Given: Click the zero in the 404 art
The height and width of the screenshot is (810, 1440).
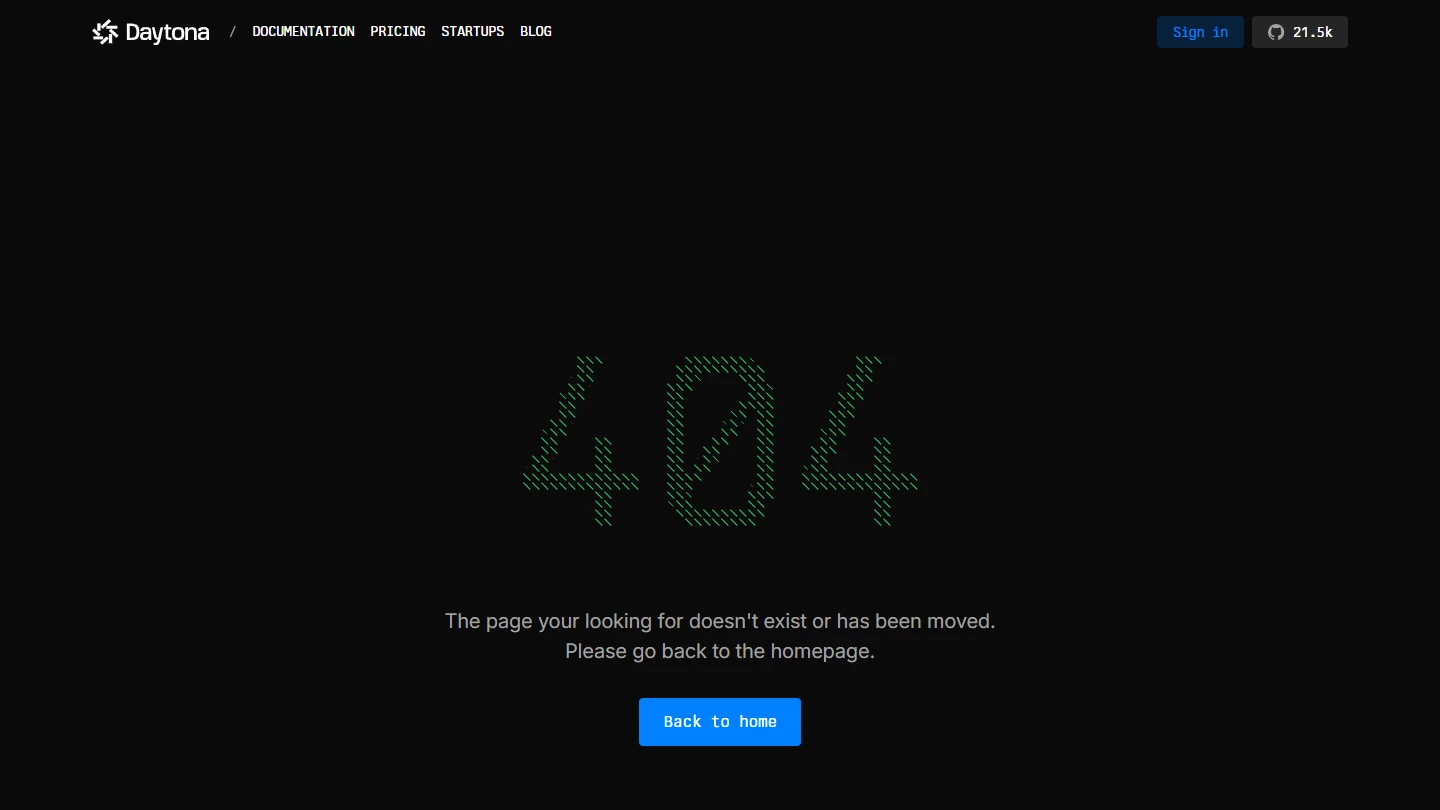Looking at the screenshot, I should point(720,440).
